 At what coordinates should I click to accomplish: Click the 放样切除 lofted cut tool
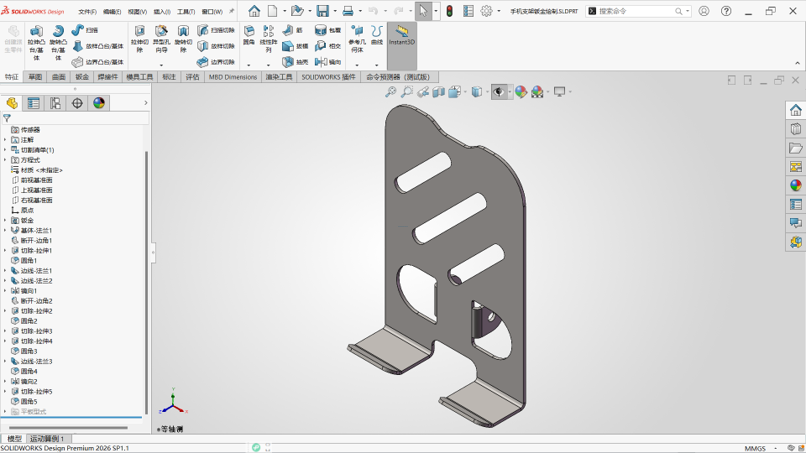[216, 46]
